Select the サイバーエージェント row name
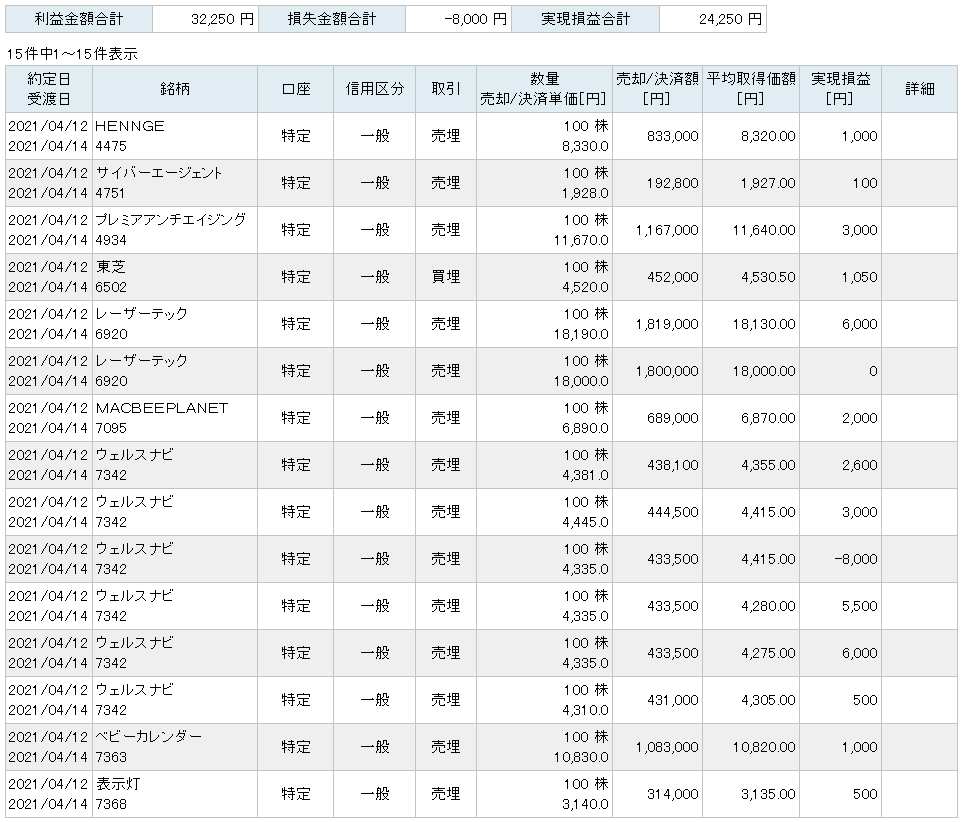This screenshot has width=962, height=822. pos(159,173)
